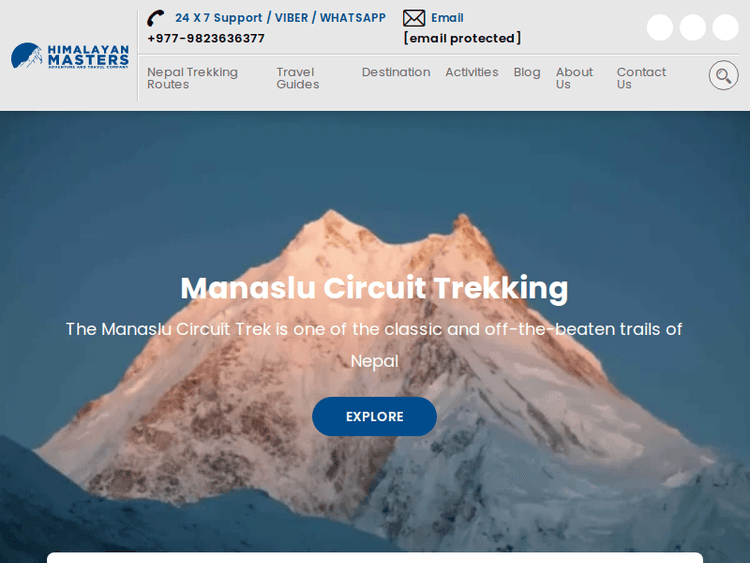Open the About Us page
This screenshot has height=563, width=750.
point(574,78)
